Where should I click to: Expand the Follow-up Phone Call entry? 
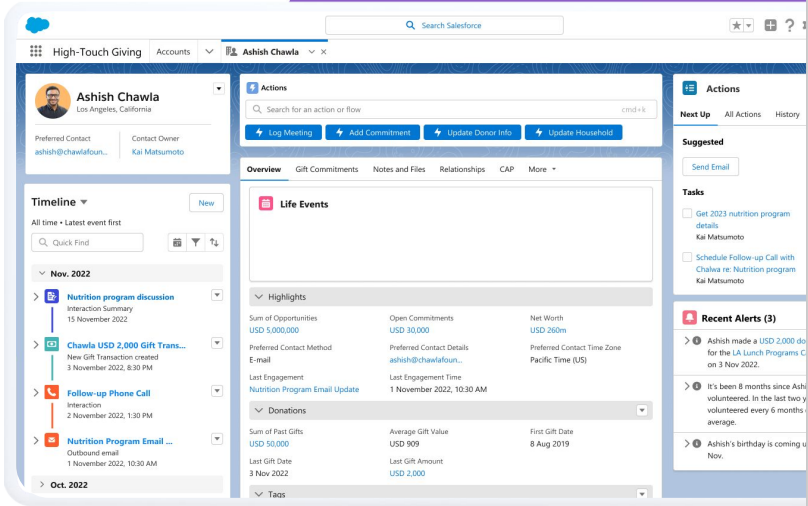click(x=36, y=393)
